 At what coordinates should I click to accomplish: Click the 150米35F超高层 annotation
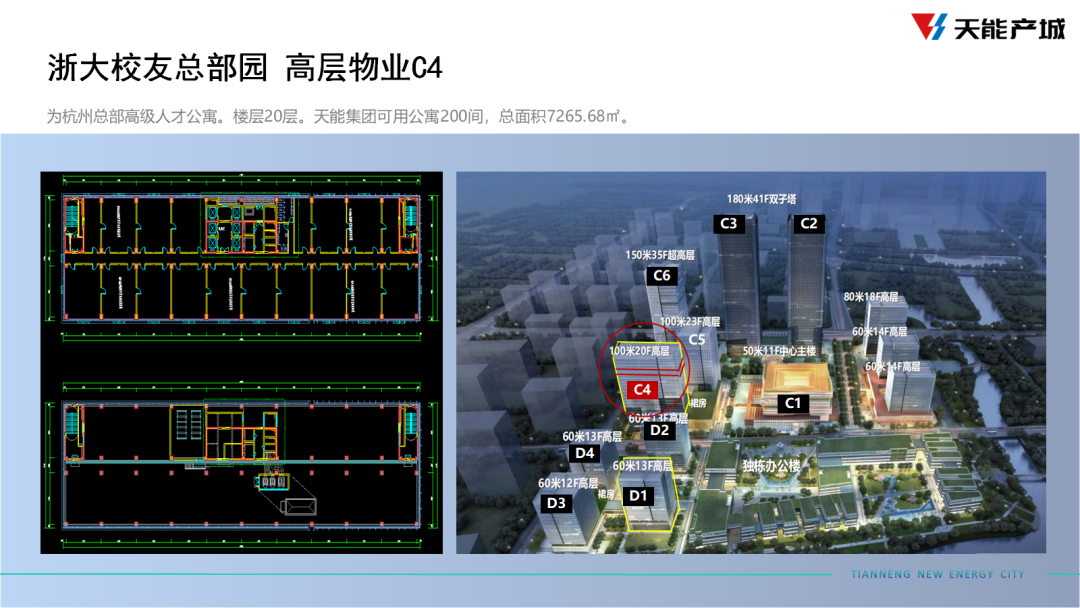(660, 255)
